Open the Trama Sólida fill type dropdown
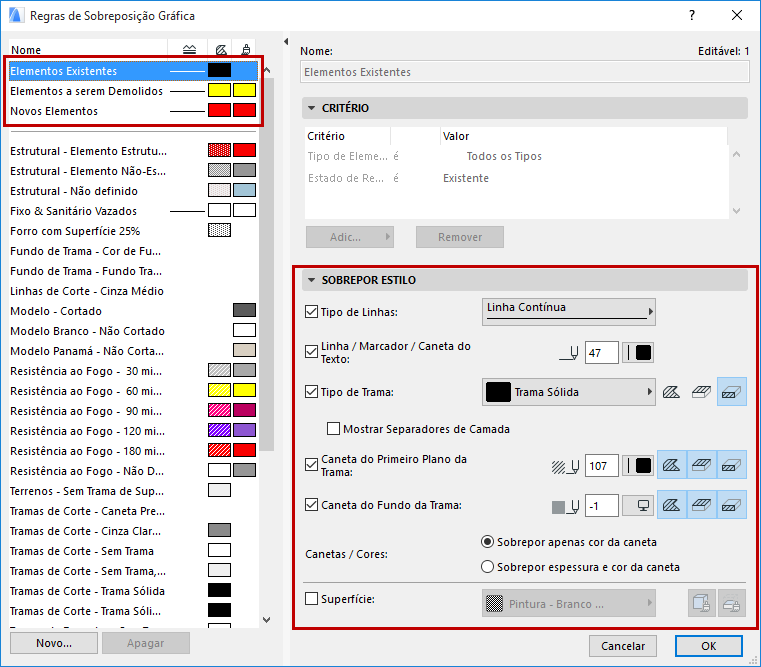Screen dimensions: 761x667 coord(568,392)
